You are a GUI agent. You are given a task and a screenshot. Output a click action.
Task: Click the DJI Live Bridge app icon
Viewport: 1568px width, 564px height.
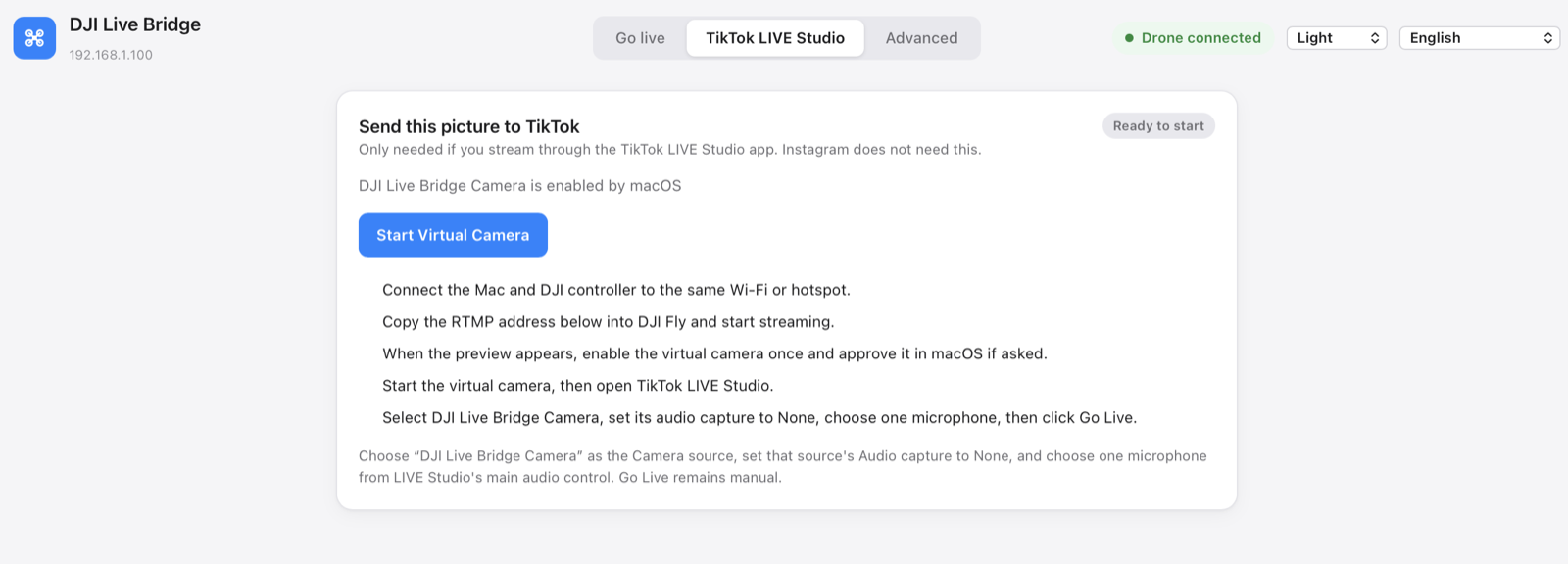coord(34,38)
